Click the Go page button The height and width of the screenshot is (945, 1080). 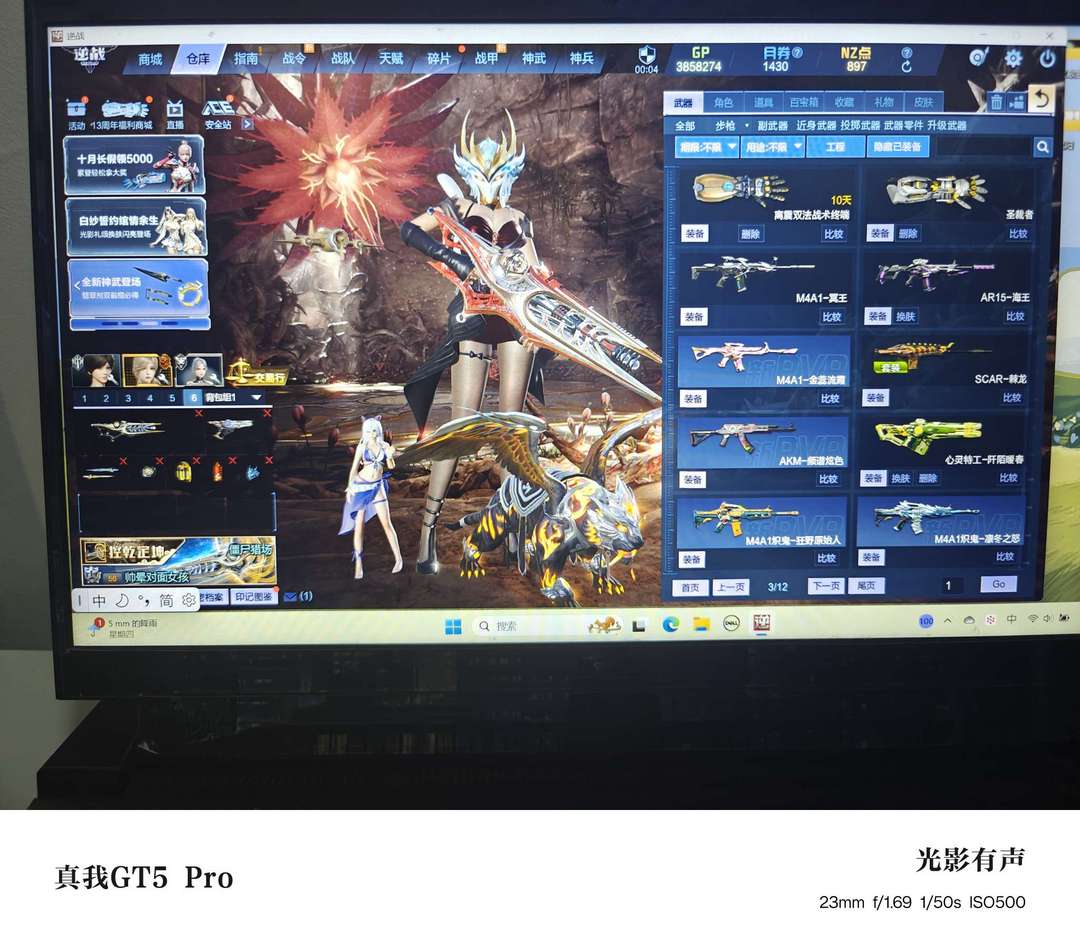click(x=998, y=584)
